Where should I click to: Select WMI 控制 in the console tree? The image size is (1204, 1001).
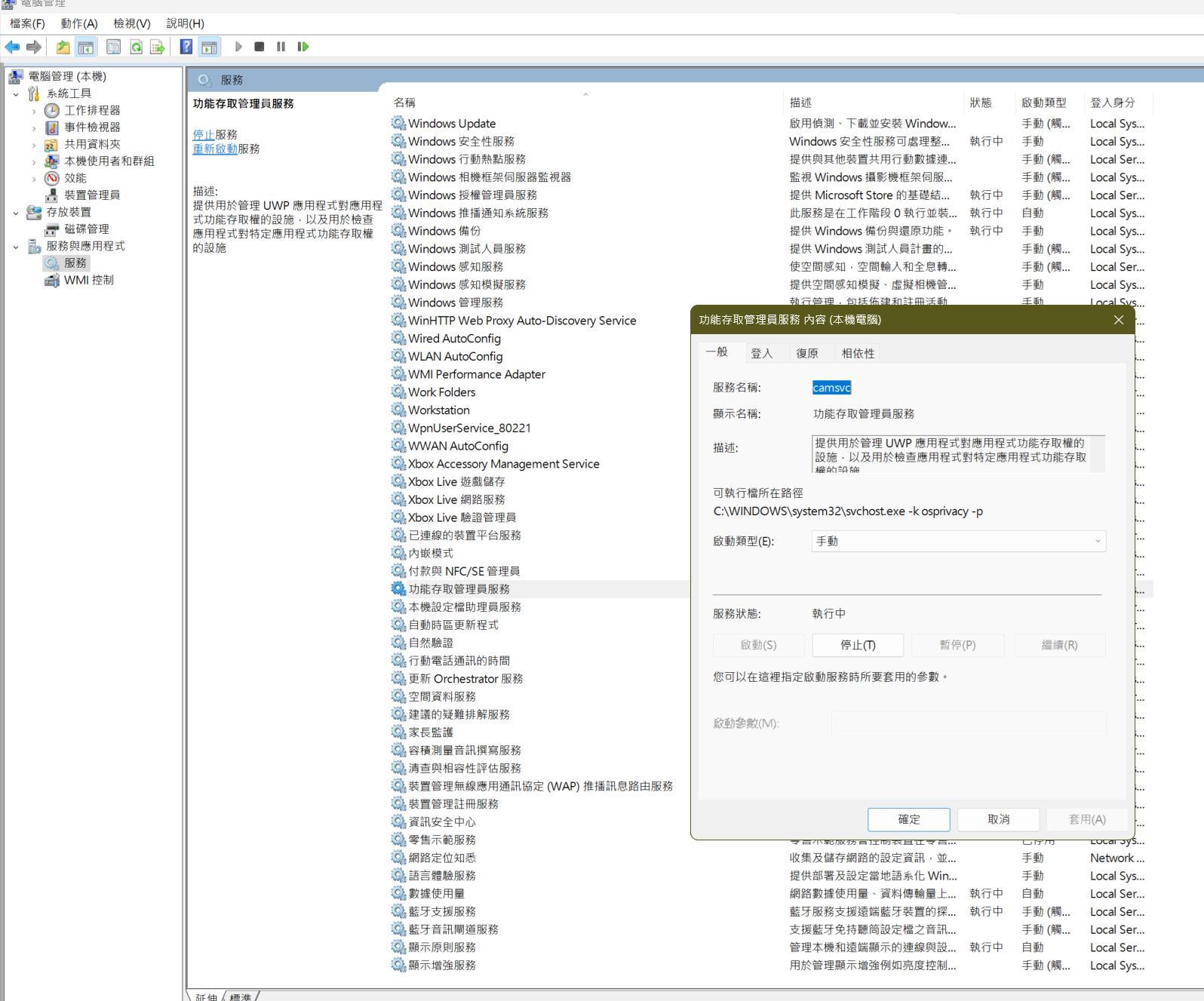click(89, 280)
